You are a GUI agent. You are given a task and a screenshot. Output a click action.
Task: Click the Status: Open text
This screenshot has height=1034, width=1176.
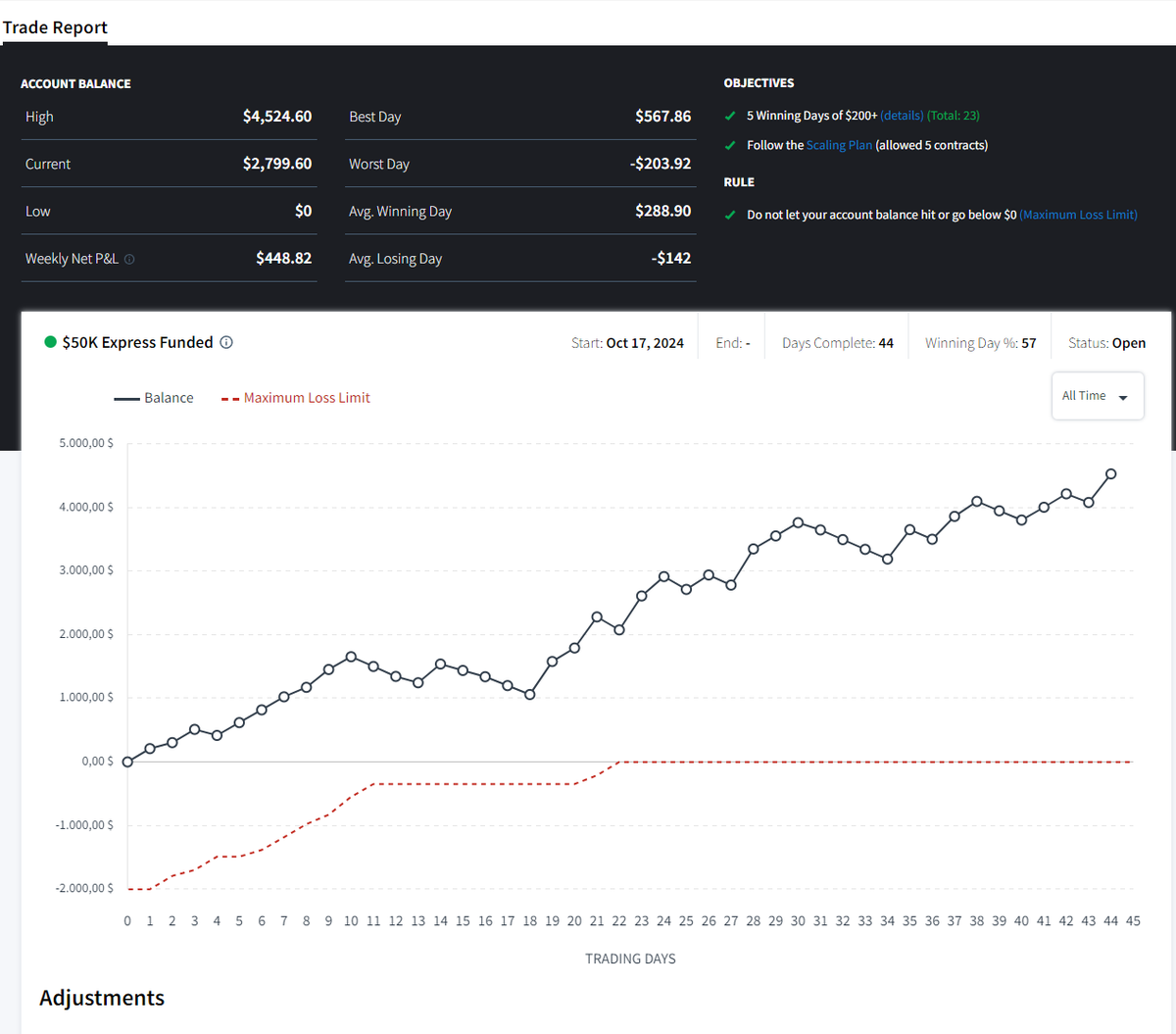tap(1106, 343)
